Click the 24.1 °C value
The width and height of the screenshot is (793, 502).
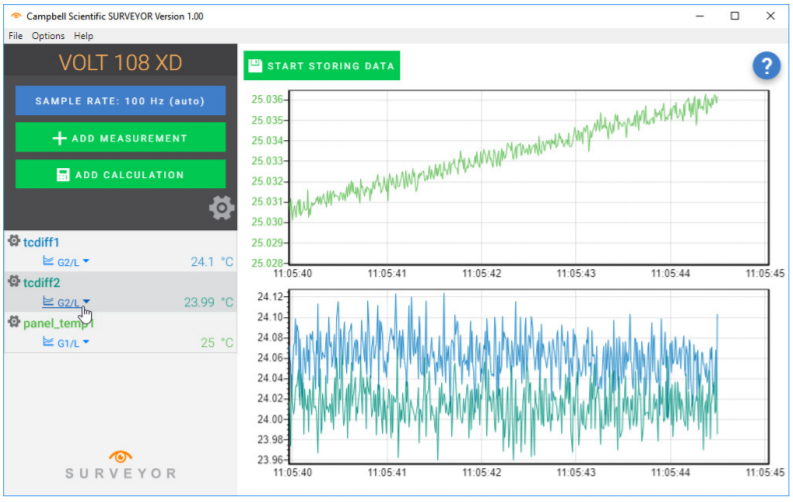[x=212, y=262]
